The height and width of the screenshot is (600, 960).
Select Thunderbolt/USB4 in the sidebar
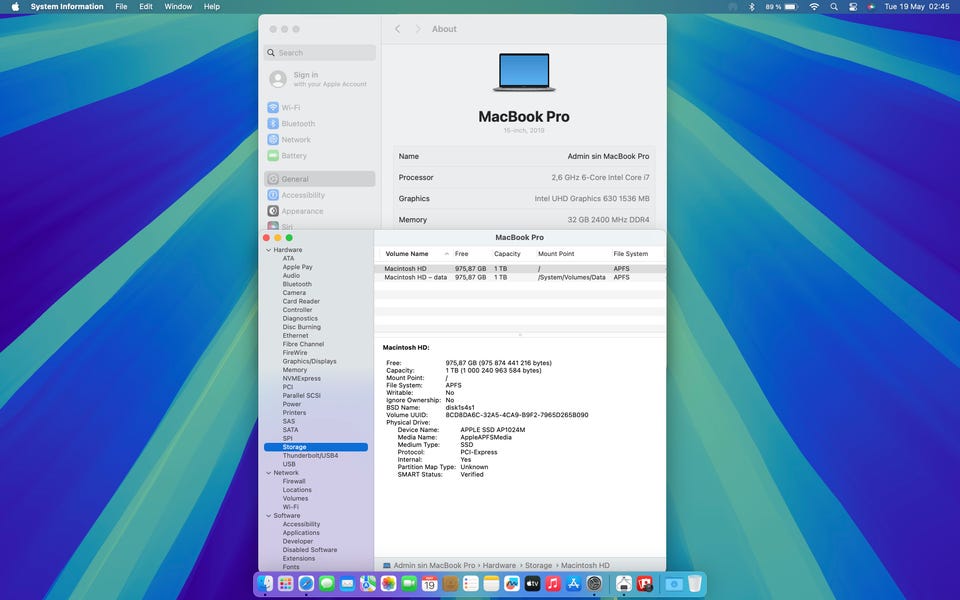[310, 456]
